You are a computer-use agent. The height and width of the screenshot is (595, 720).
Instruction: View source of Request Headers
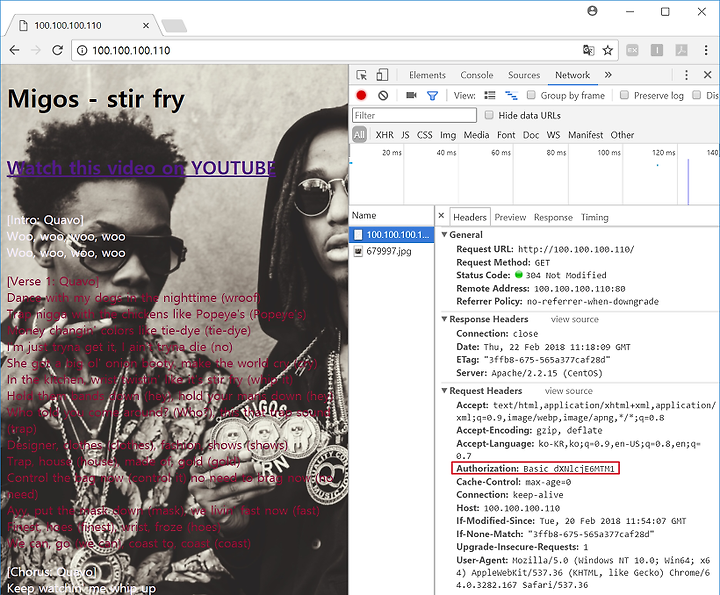[x=568, y=391]
